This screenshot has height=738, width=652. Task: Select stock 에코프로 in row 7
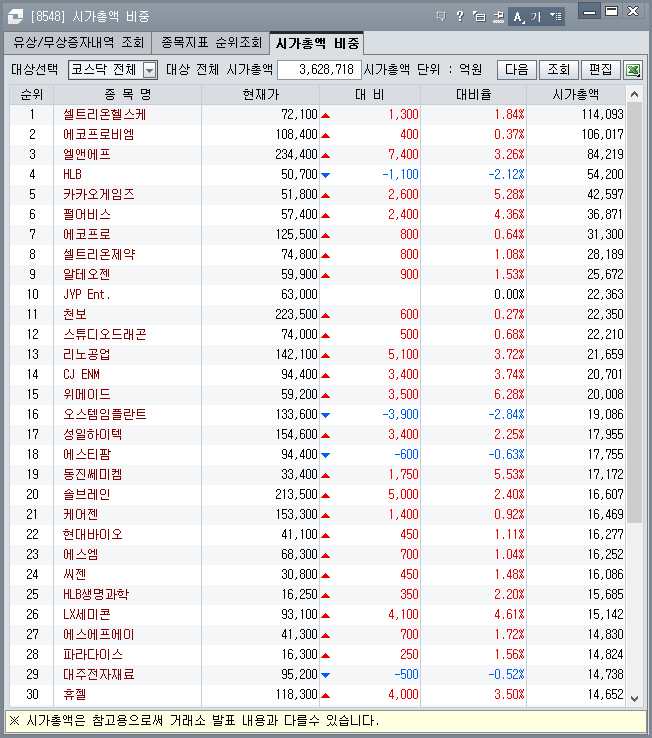[x=87, y=234]
